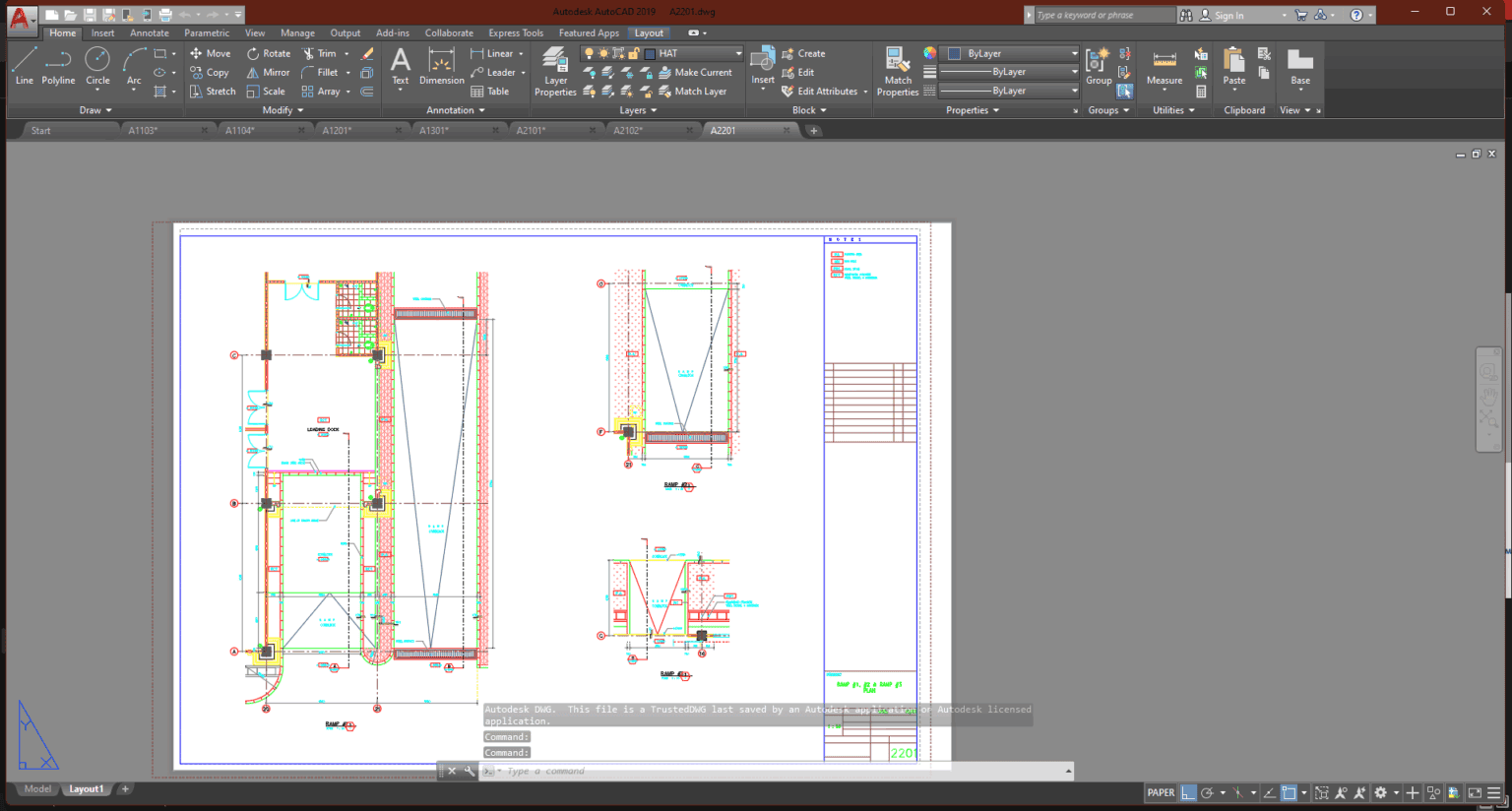Activate the Circle tool

97,67
